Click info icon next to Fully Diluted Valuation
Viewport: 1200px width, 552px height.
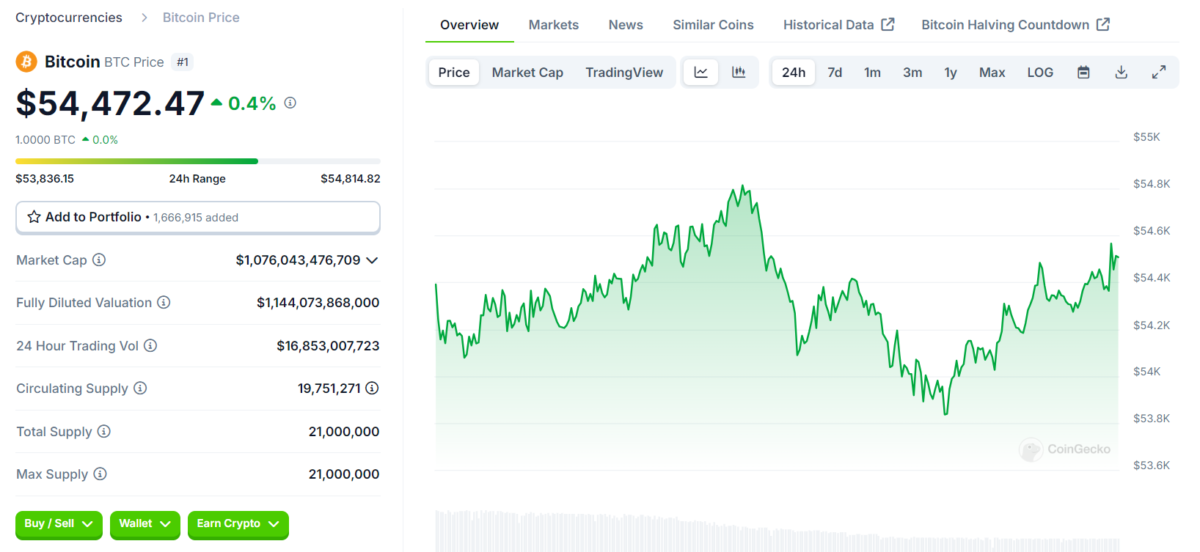(164, 303)
